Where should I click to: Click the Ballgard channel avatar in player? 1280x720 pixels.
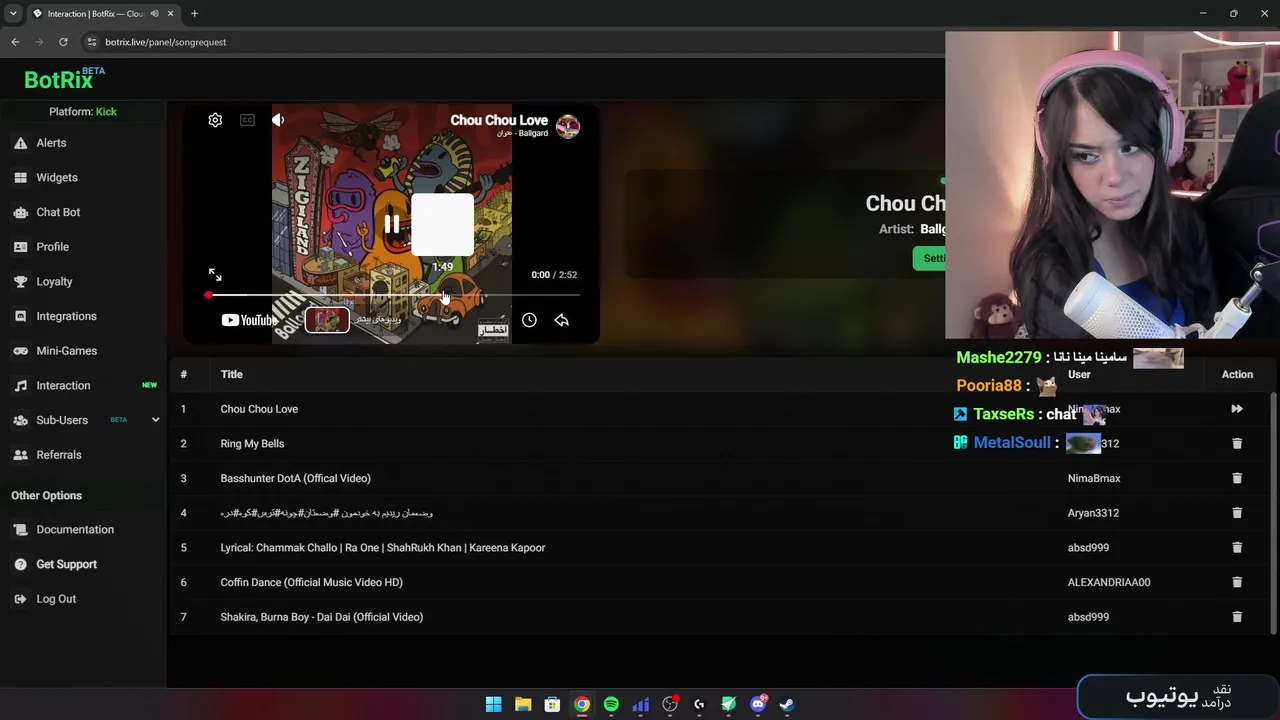click(x=568, y=126)
